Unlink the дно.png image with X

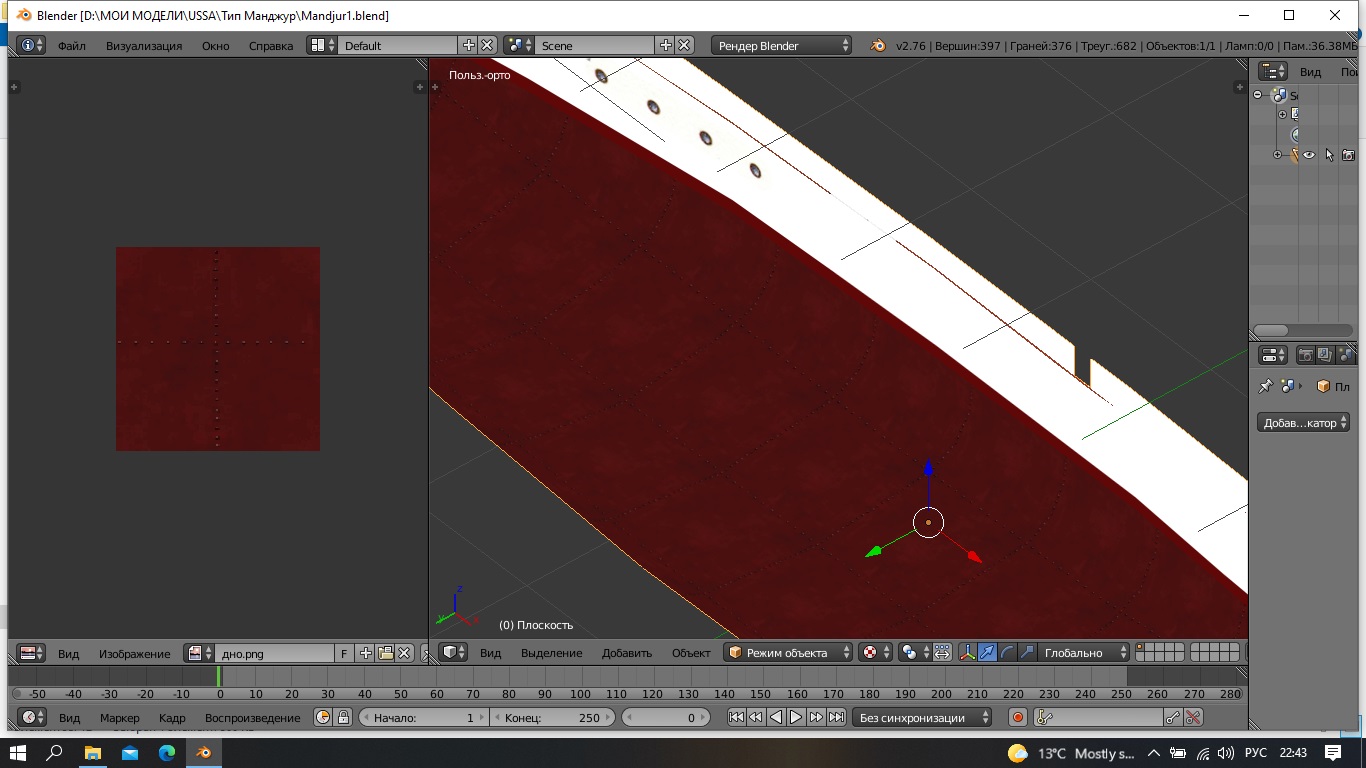pos(404,653)
